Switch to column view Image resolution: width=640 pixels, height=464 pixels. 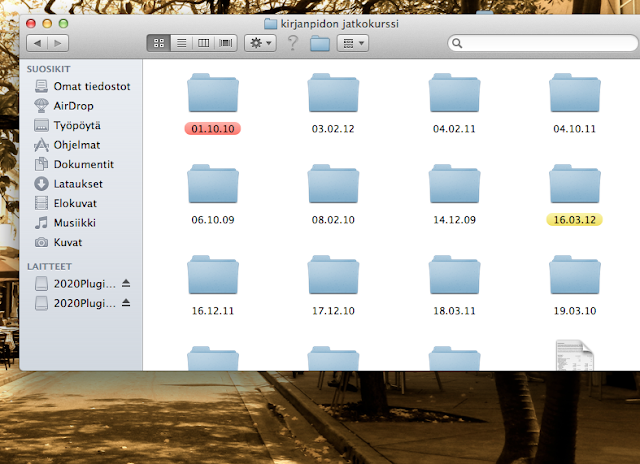pyautogui.click(x=203, y=43)
